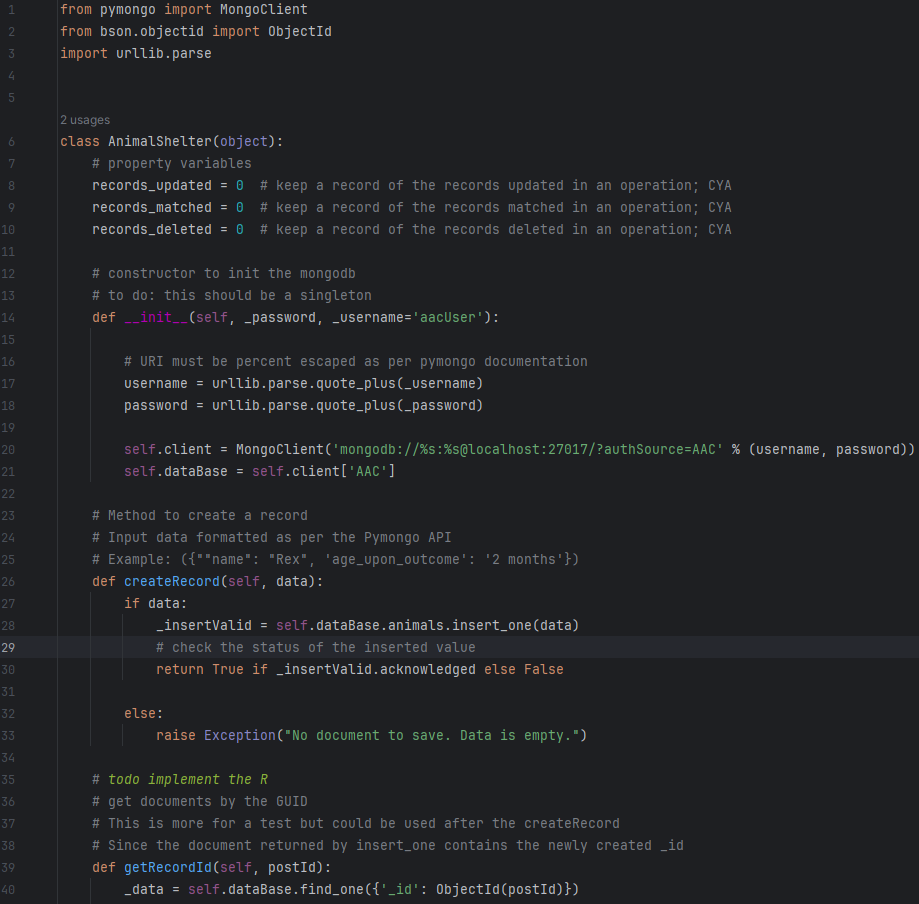
Task: Click the _insertValid assignment with insert_one(data)
Action: tap(367, 626)
